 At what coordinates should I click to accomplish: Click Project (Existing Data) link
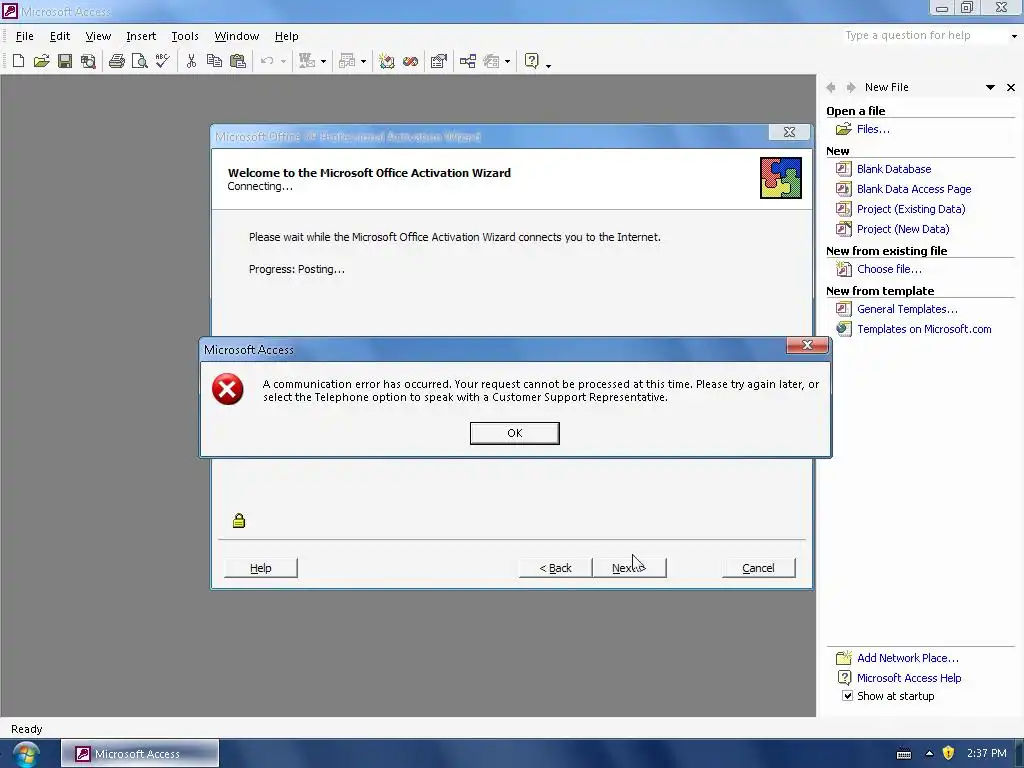(x=910, y=209)
